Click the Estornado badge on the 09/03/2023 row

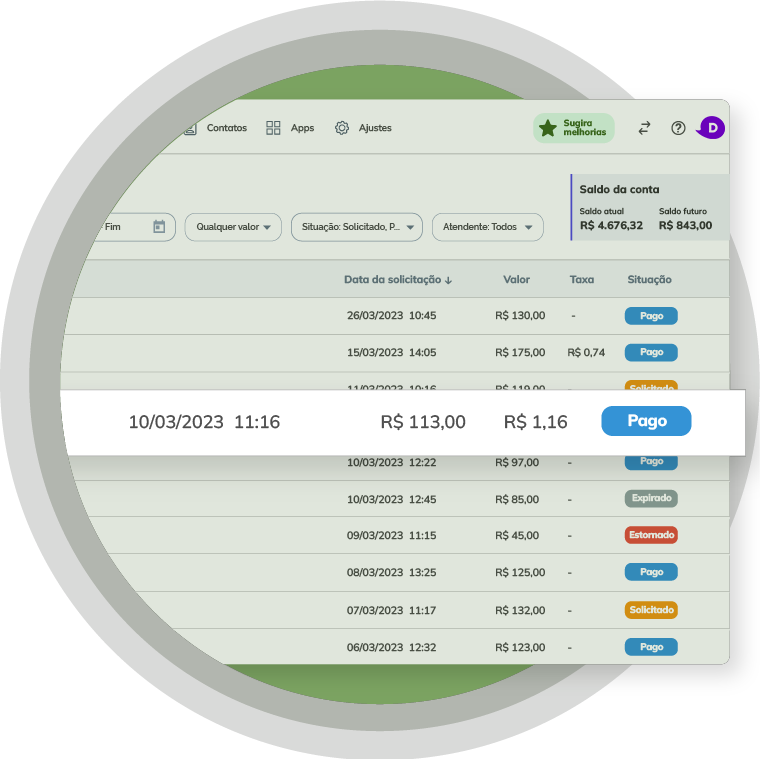pyautogui.click(x=651, y=535)
